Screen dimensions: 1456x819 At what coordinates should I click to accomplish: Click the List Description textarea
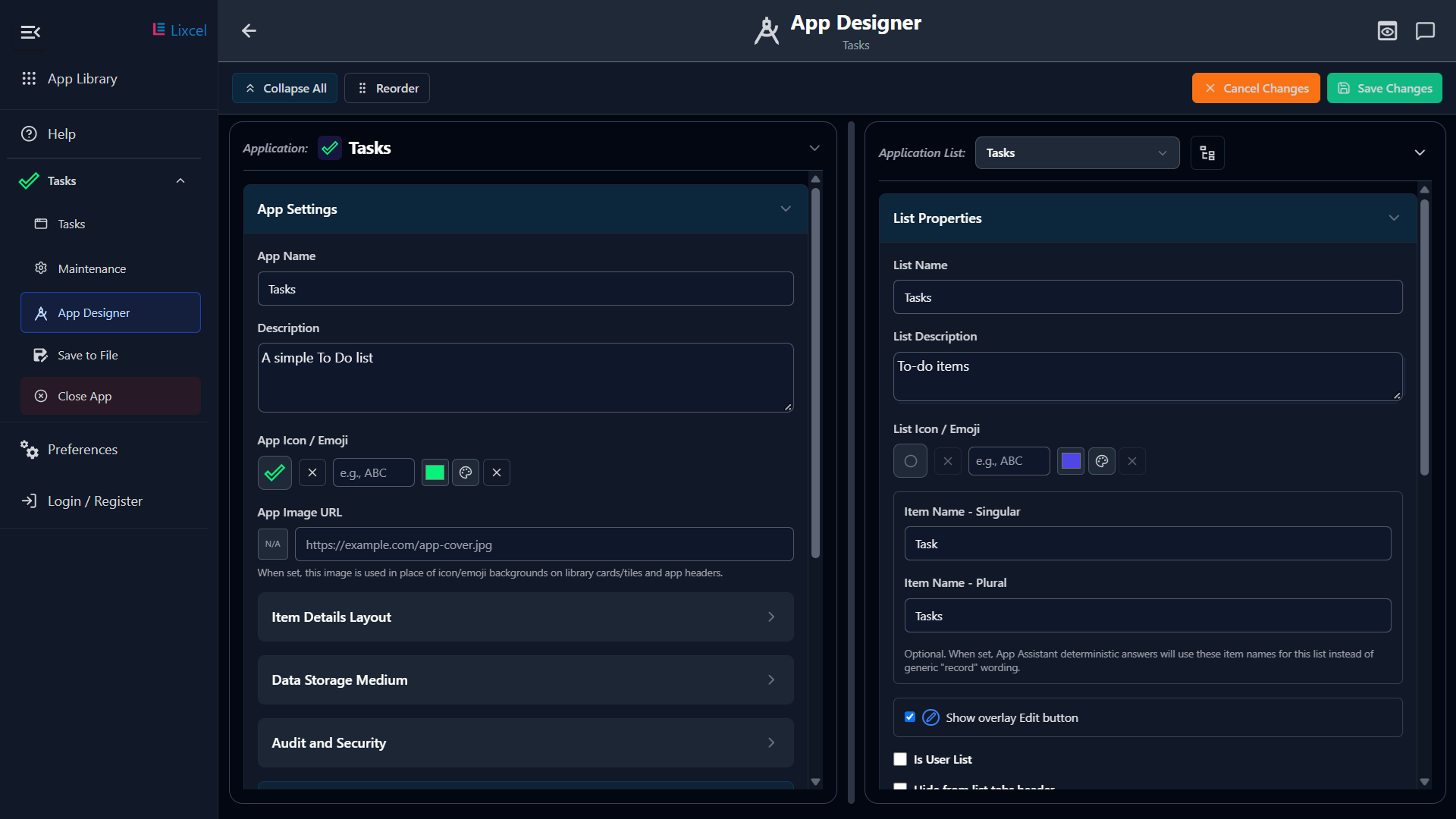(x=1147, y=376)
